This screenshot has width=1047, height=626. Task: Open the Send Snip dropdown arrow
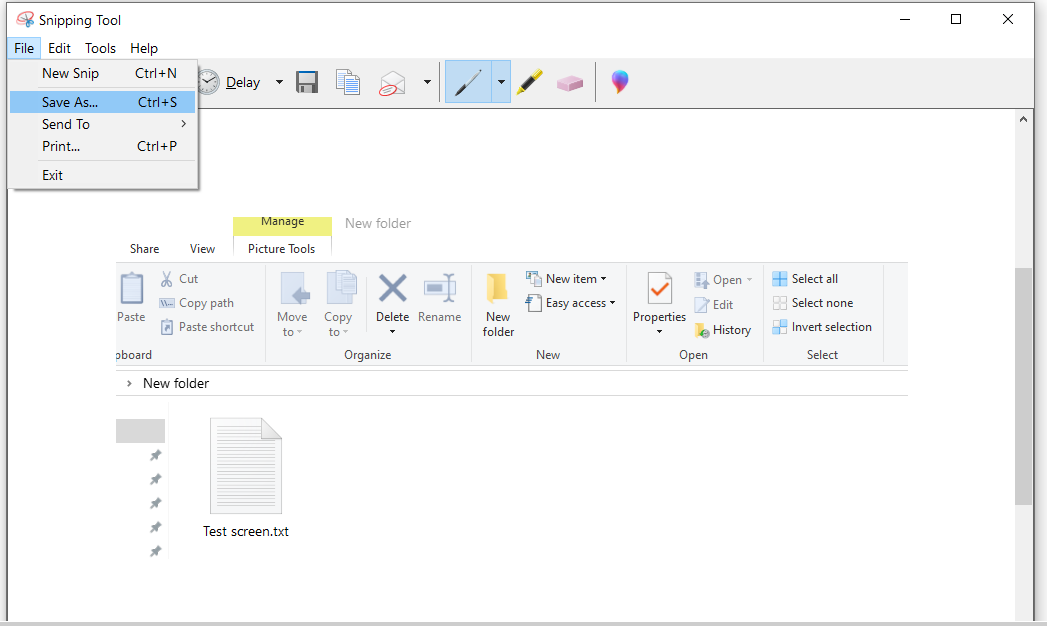tap(427, 83)
